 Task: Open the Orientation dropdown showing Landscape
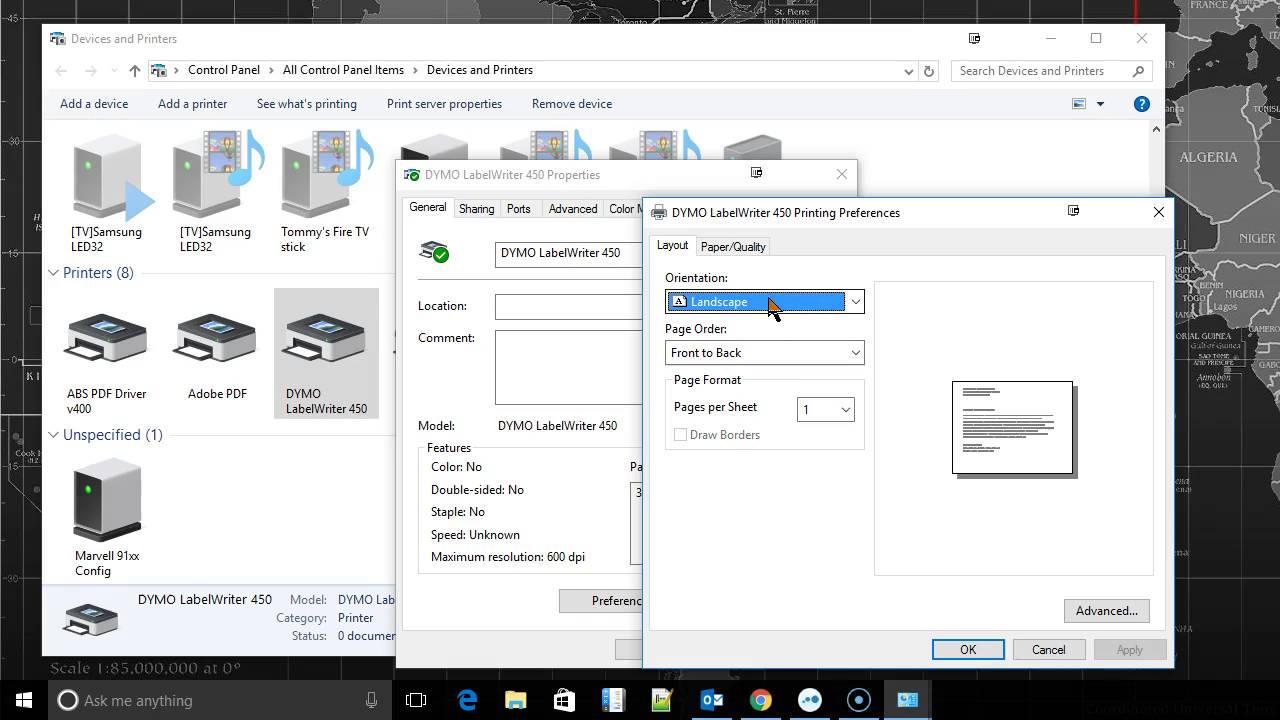pyautogui.click(x=765, y=302)
